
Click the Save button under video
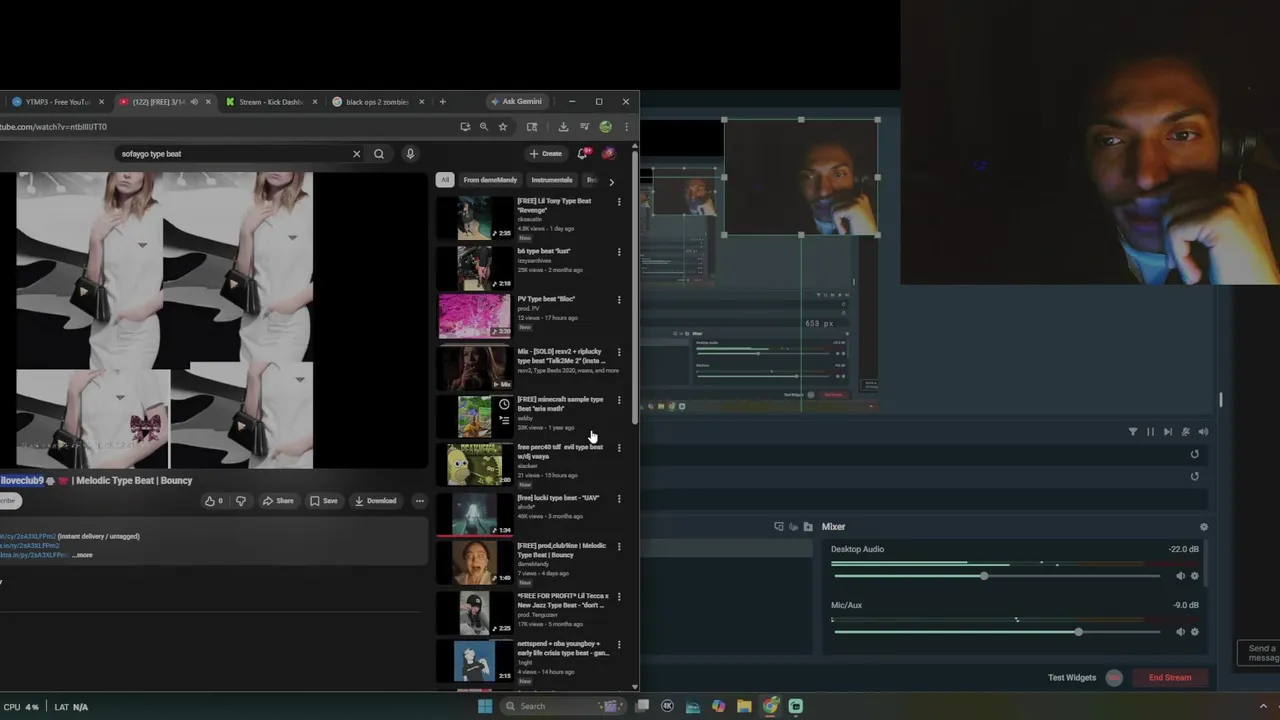pyautogui.click(x=323, y=501)
